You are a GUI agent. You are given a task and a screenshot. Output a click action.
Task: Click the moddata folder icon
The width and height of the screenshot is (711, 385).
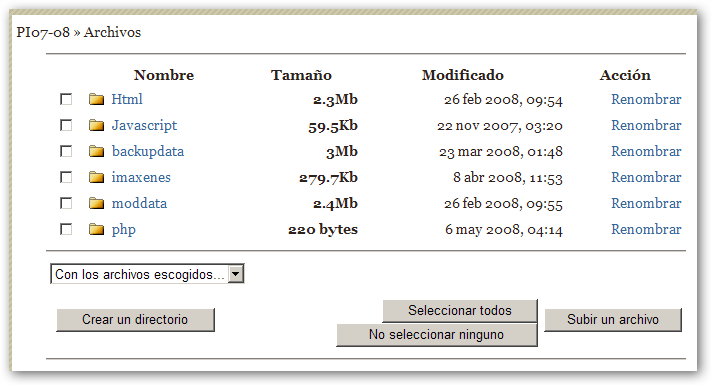(96, 203)
